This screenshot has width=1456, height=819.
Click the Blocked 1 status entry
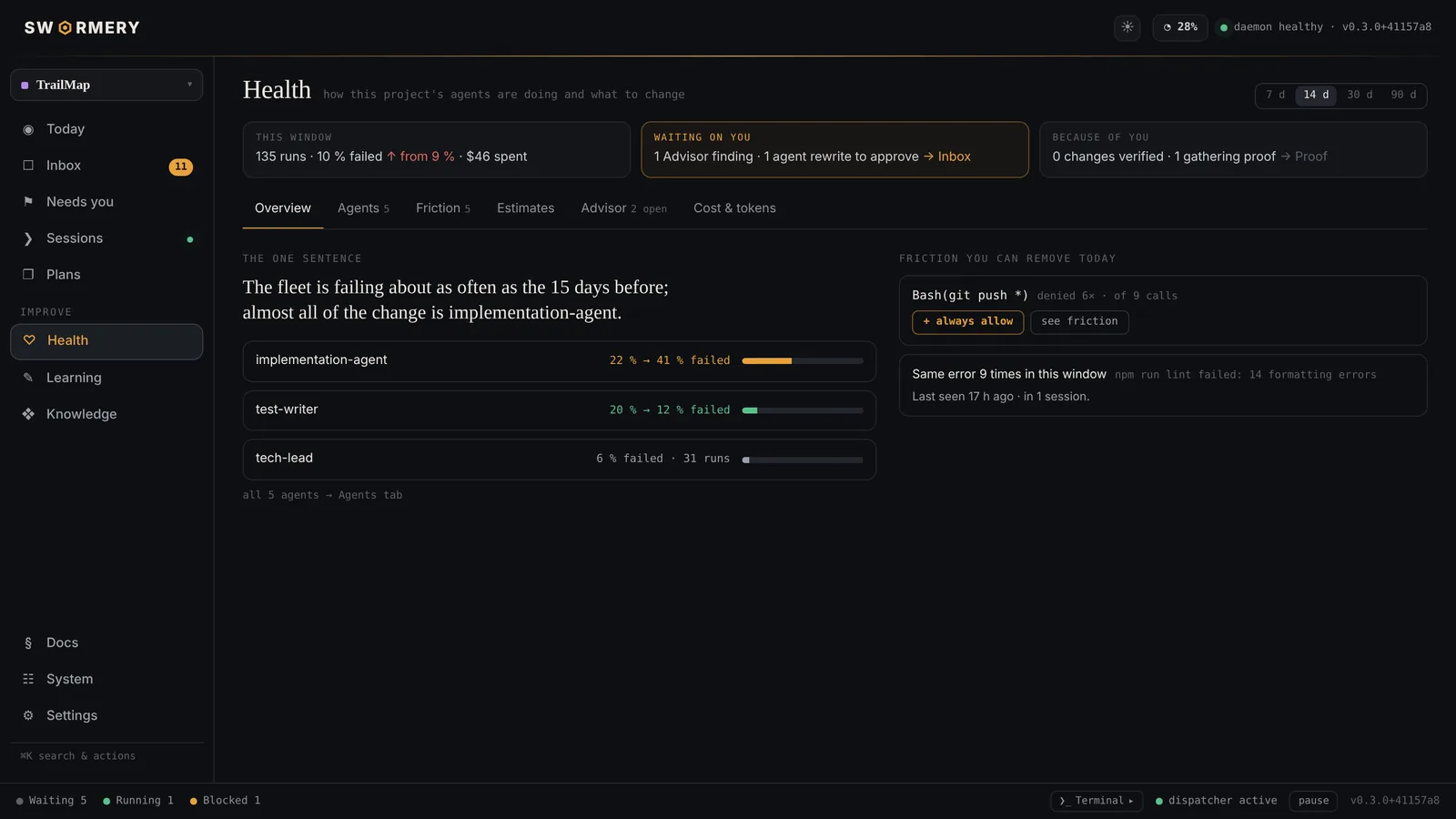click(x=225, y=801)
